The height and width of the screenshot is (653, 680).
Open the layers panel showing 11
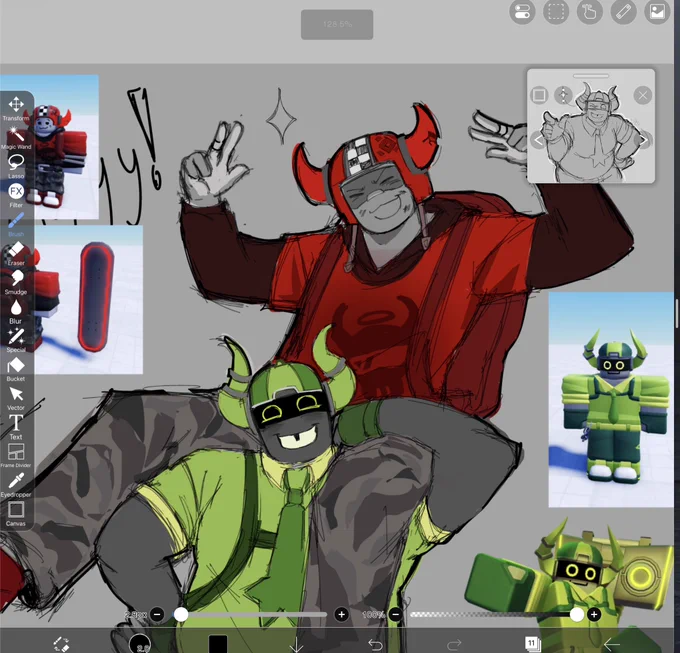tap(533, 643)
